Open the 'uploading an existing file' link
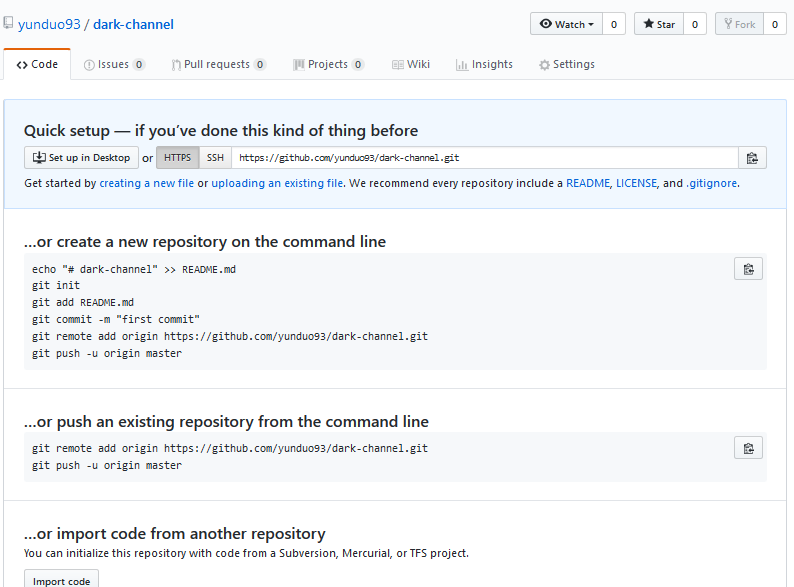 pyautogui.click(x=277, y=184)
